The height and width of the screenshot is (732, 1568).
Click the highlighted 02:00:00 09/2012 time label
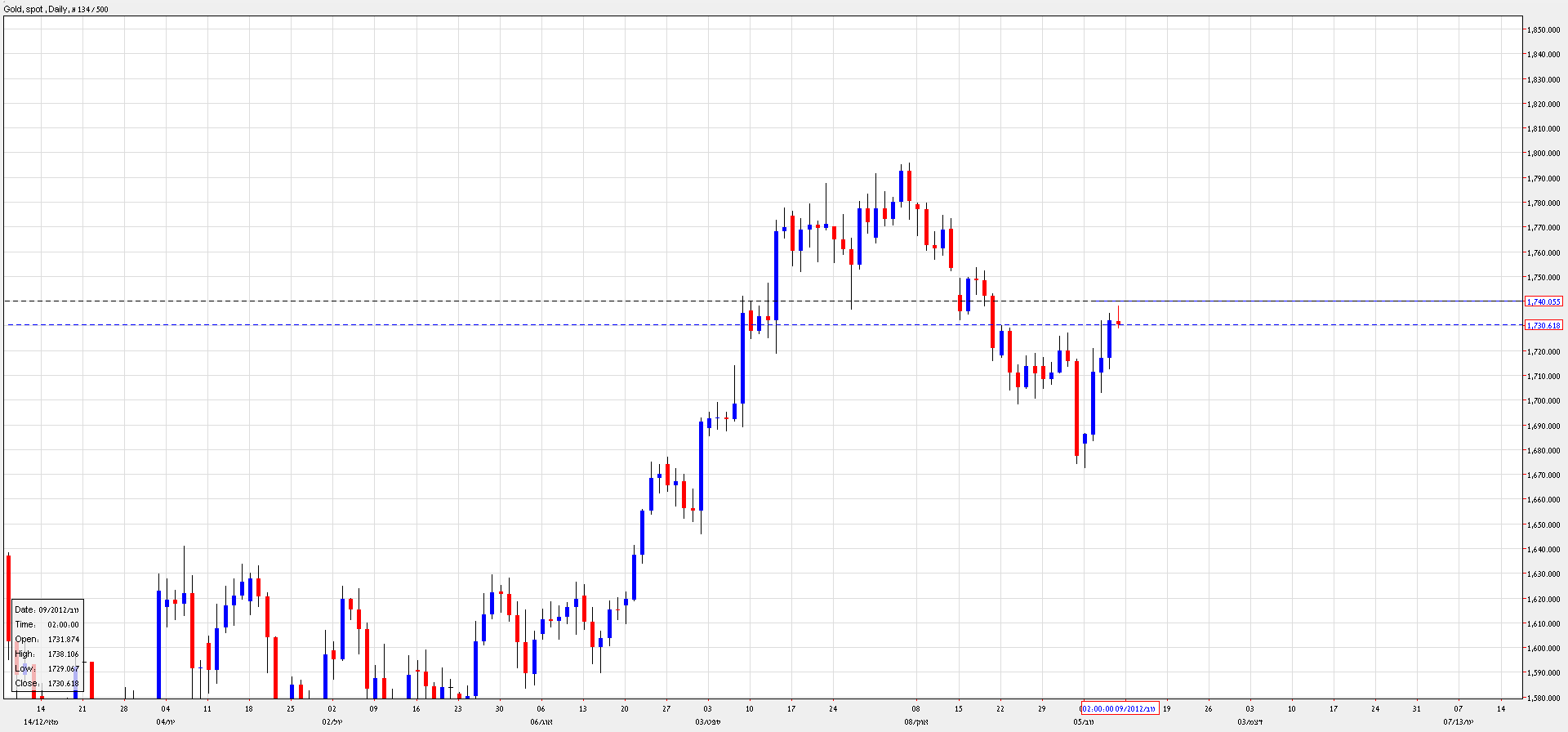(1119, 708)
